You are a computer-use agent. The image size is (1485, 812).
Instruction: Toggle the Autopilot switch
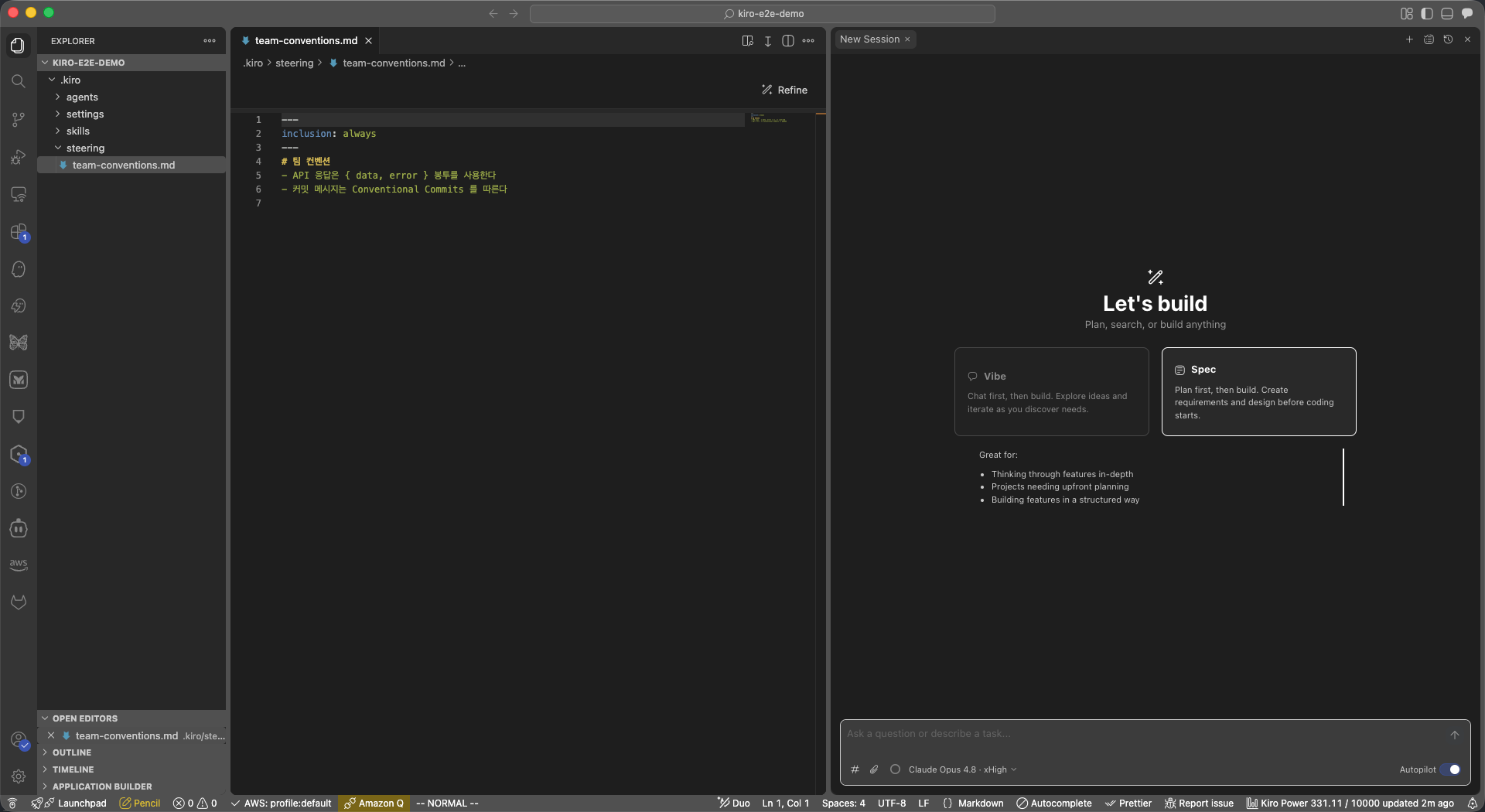point(1451,769)
